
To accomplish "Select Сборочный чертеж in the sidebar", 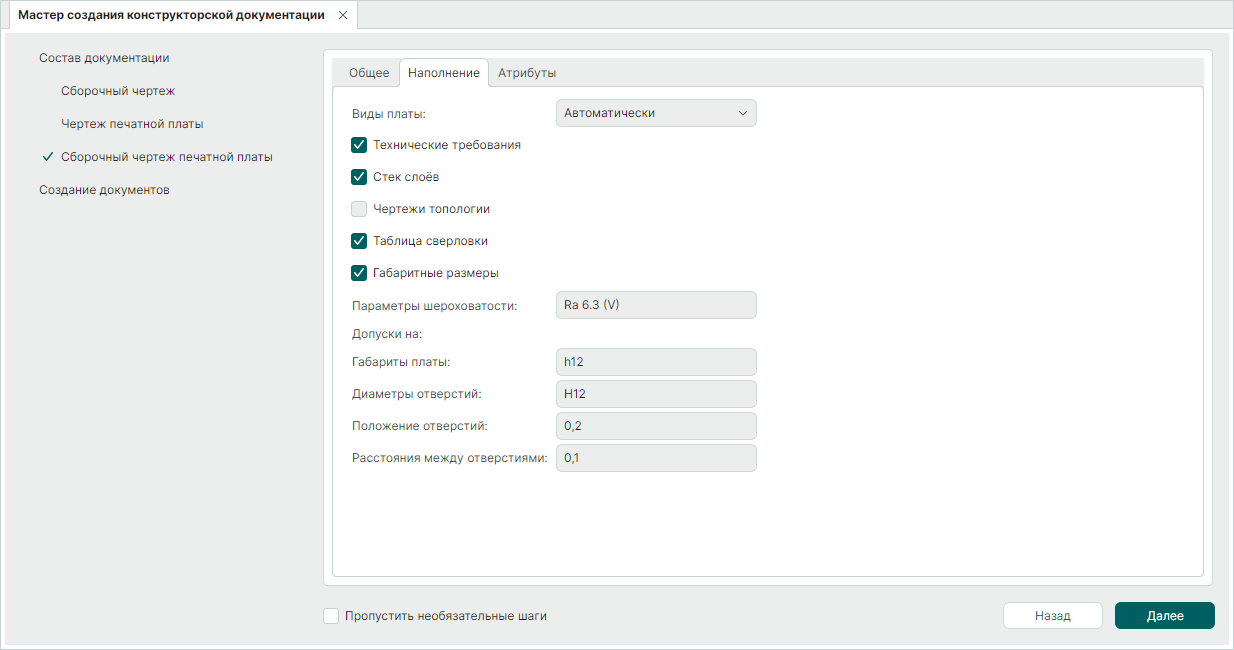I will (x=118, y=91).
